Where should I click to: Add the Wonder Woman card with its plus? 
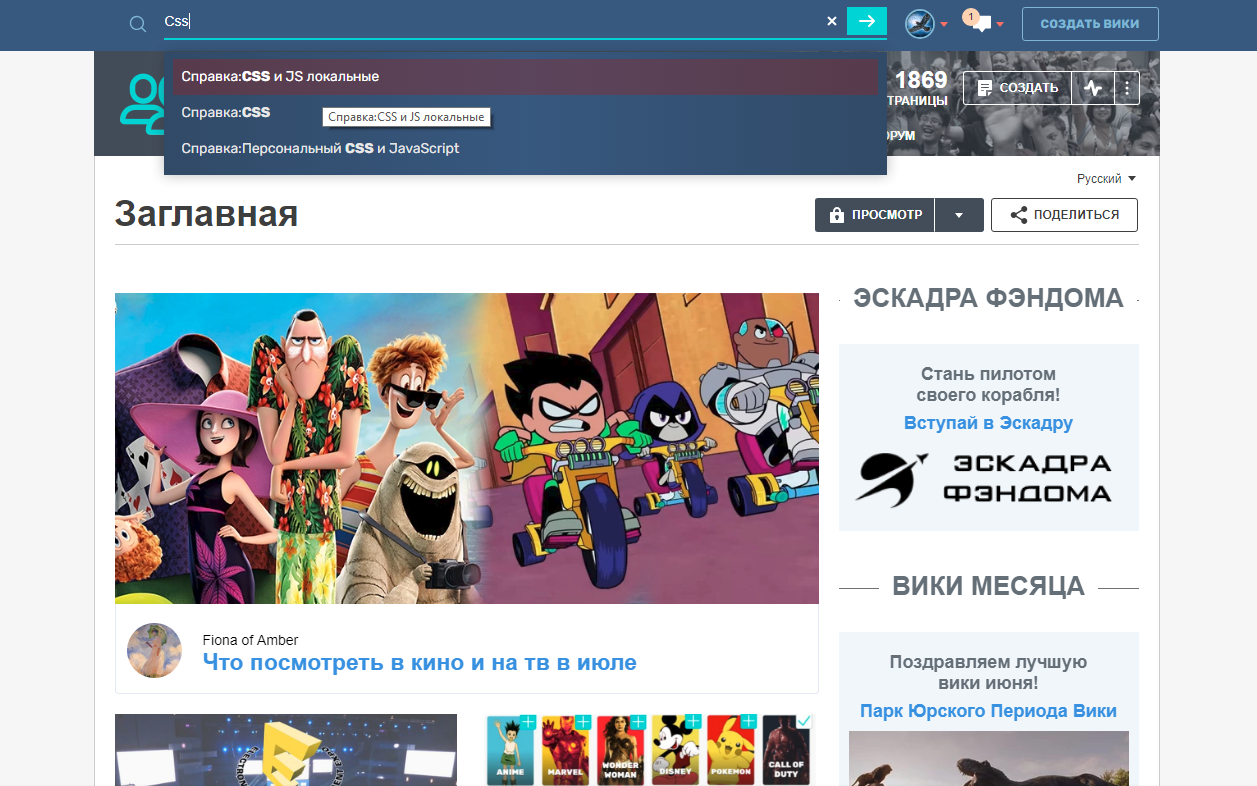[x=638, y=721]
